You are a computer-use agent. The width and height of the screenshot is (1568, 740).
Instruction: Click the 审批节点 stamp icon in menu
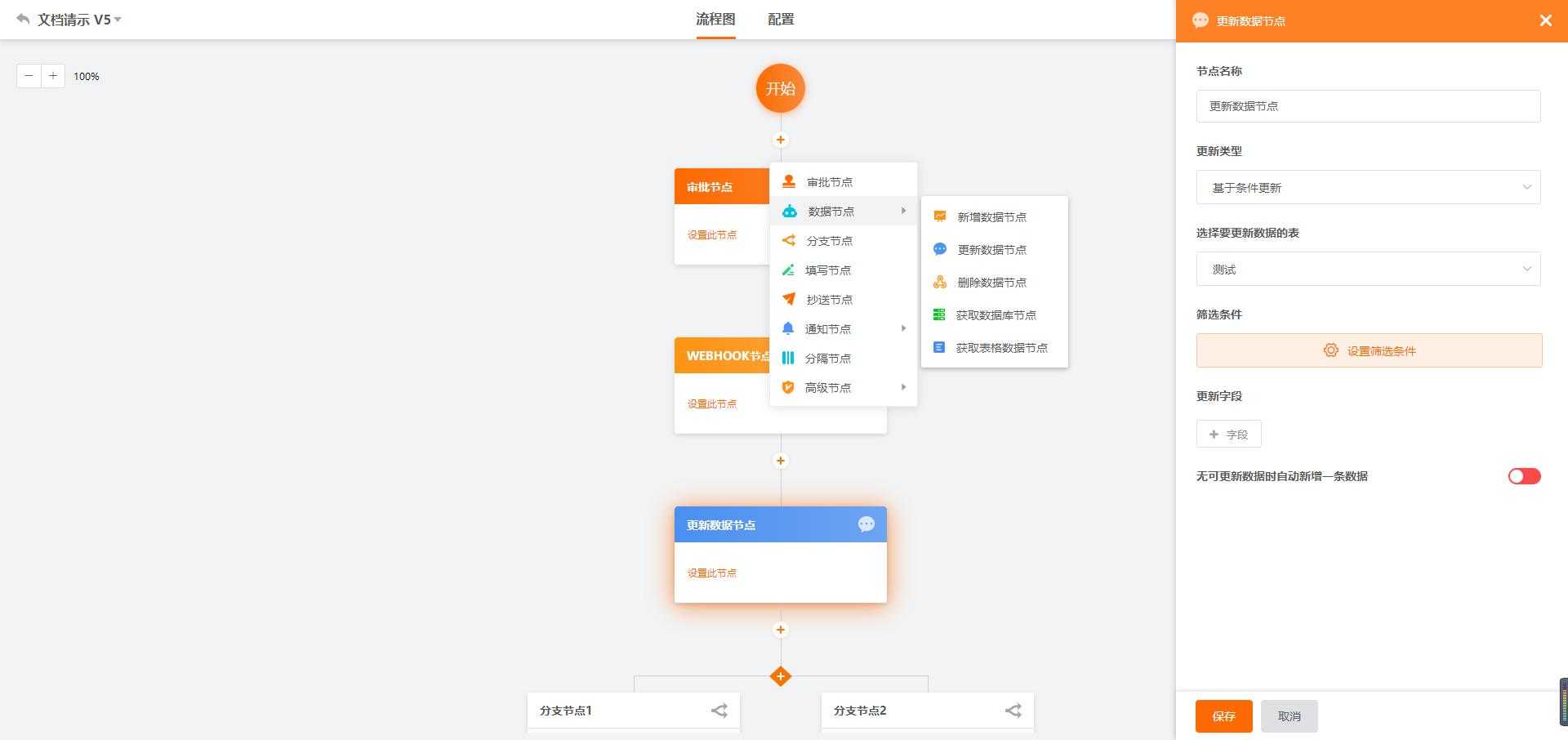click(789, 181)
